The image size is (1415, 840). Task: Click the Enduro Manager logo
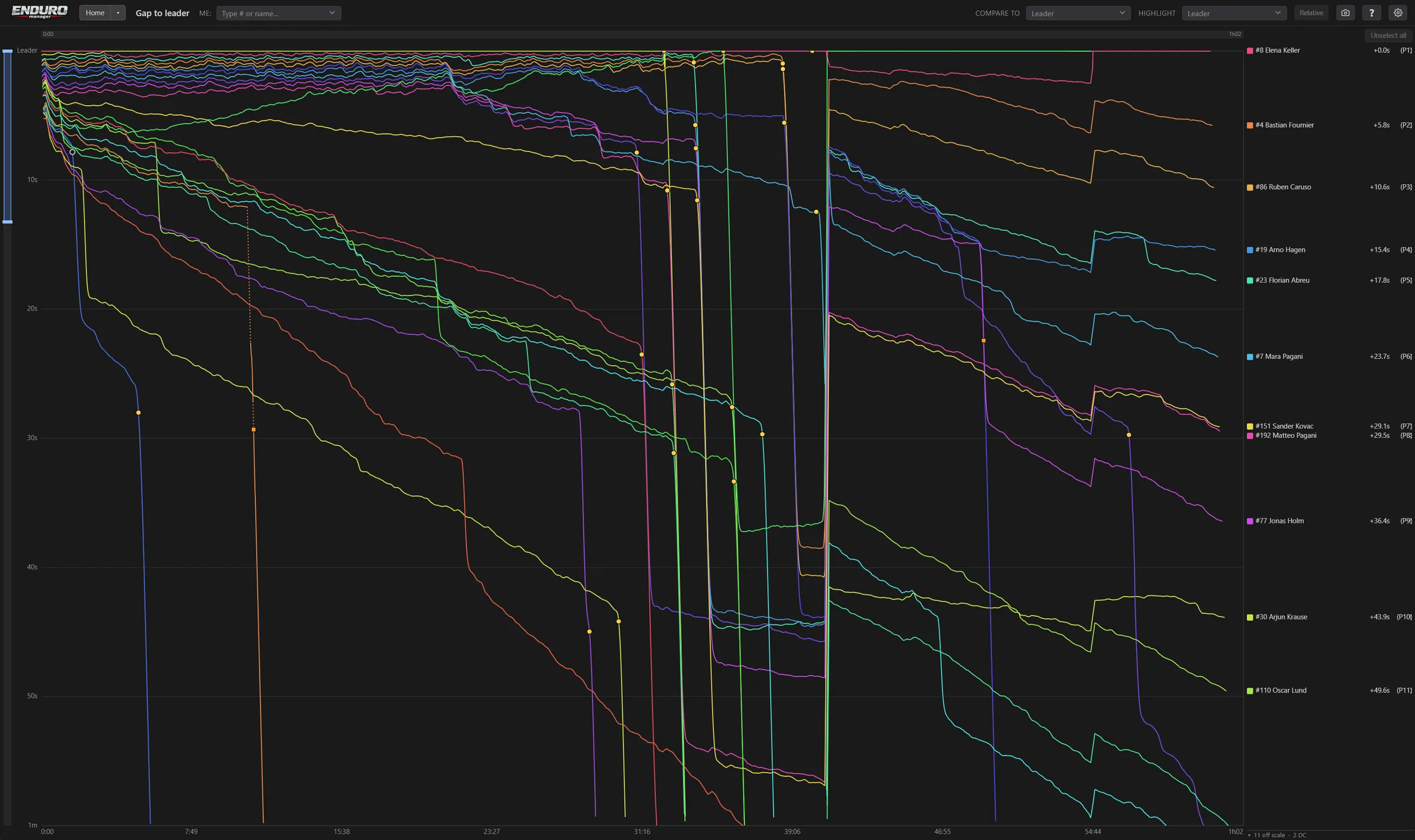click(x=40, y=12)
